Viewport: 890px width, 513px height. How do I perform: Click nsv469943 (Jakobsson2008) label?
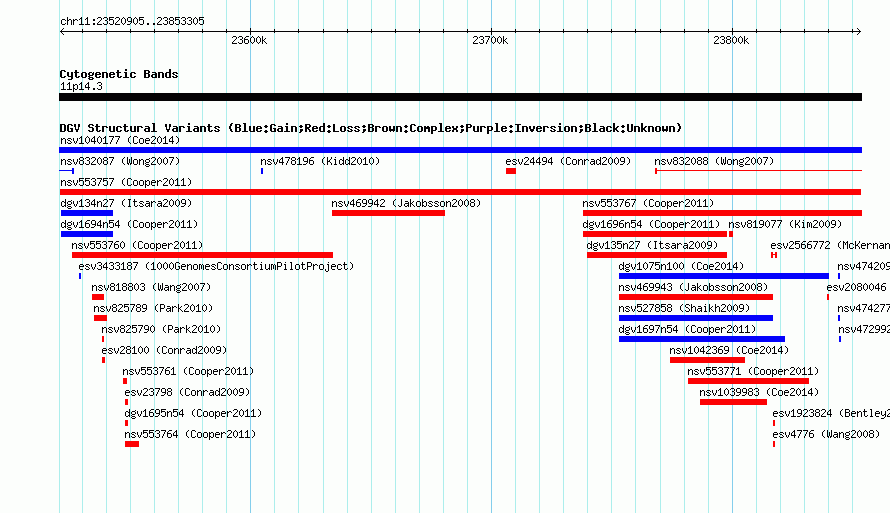coord(693,287)
